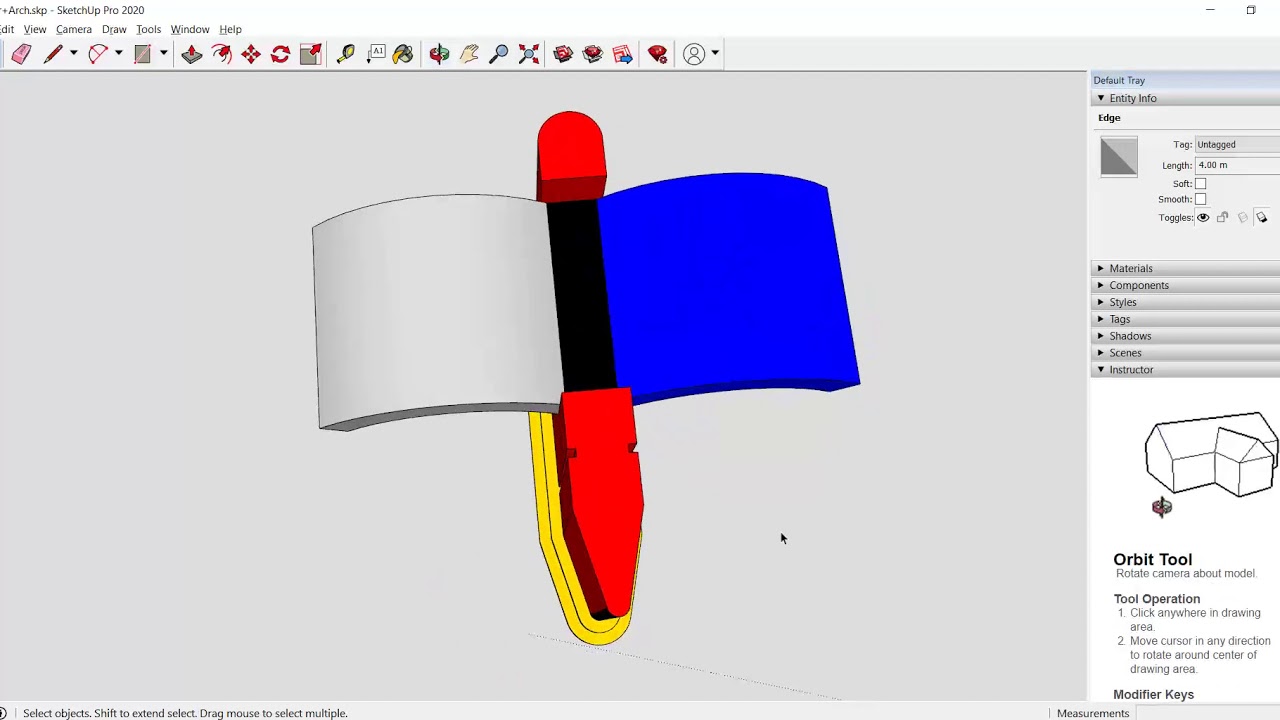Open the Extension Warehouse

click(593, 54)
